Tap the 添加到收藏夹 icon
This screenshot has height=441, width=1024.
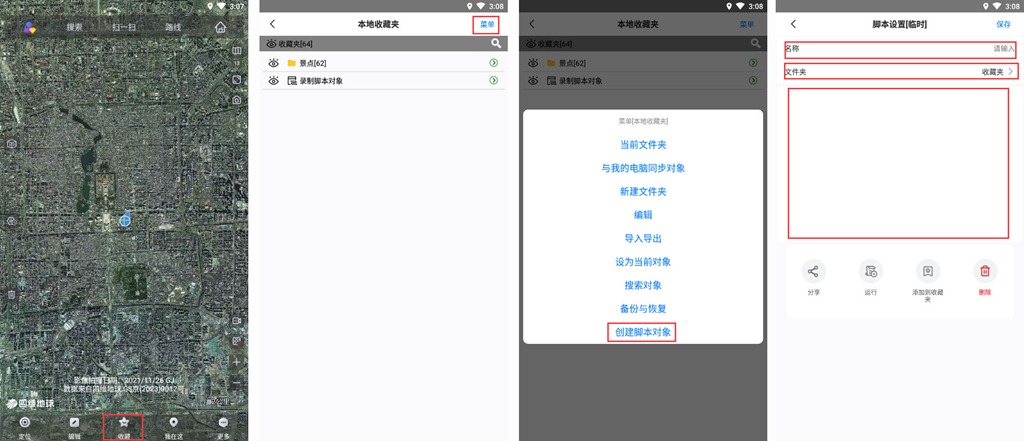(927, 271)
